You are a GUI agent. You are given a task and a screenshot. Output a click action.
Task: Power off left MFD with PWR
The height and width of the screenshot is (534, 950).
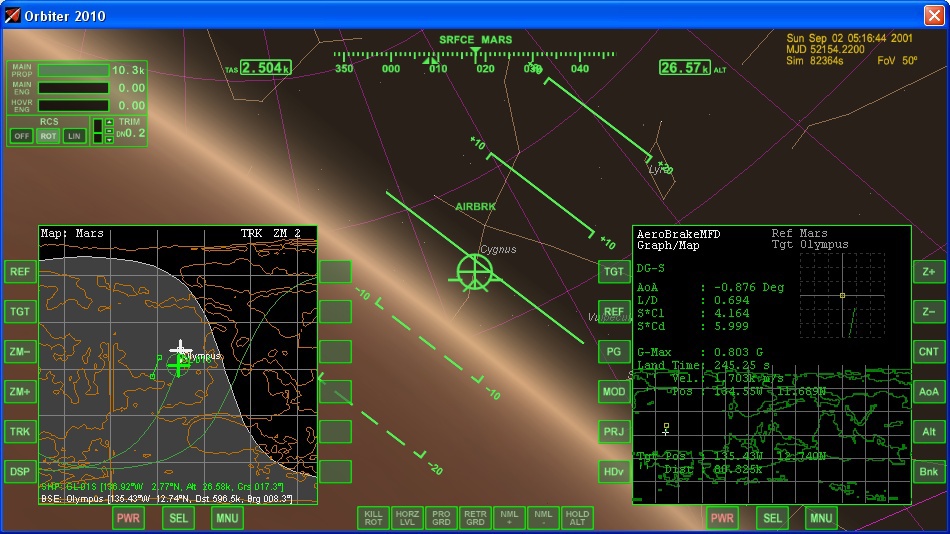pos(128,518)
